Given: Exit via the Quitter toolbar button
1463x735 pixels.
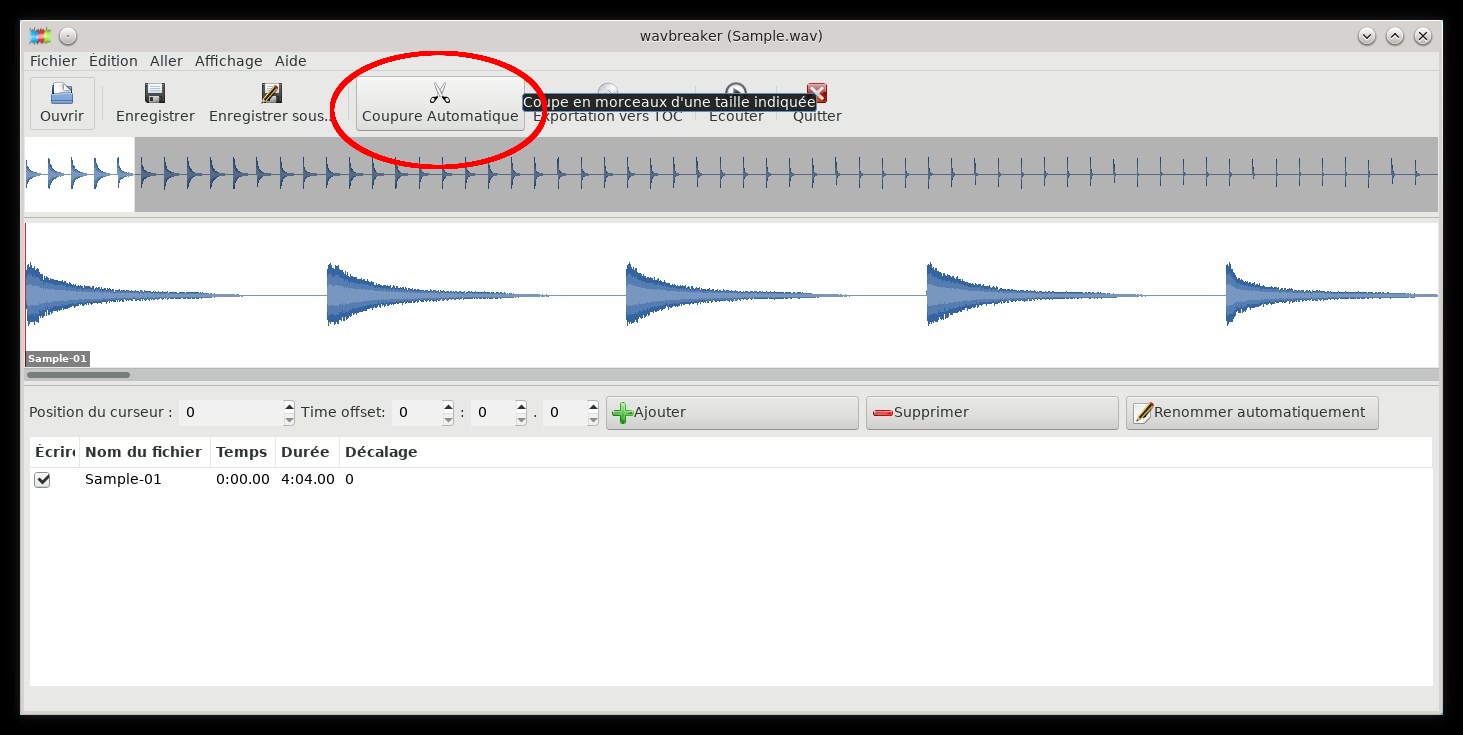Looking at the screenshot, I should click(817, 103).
